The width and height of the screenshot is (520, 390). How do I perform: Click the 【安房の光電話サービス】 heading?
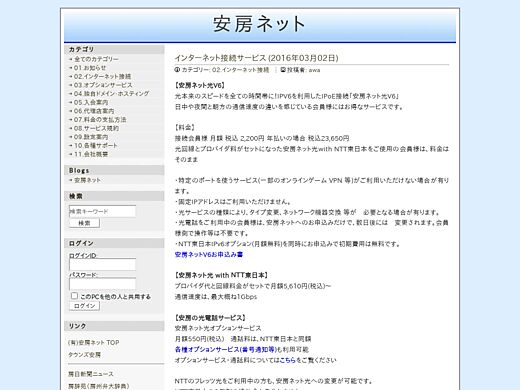[x=210, y=318]
